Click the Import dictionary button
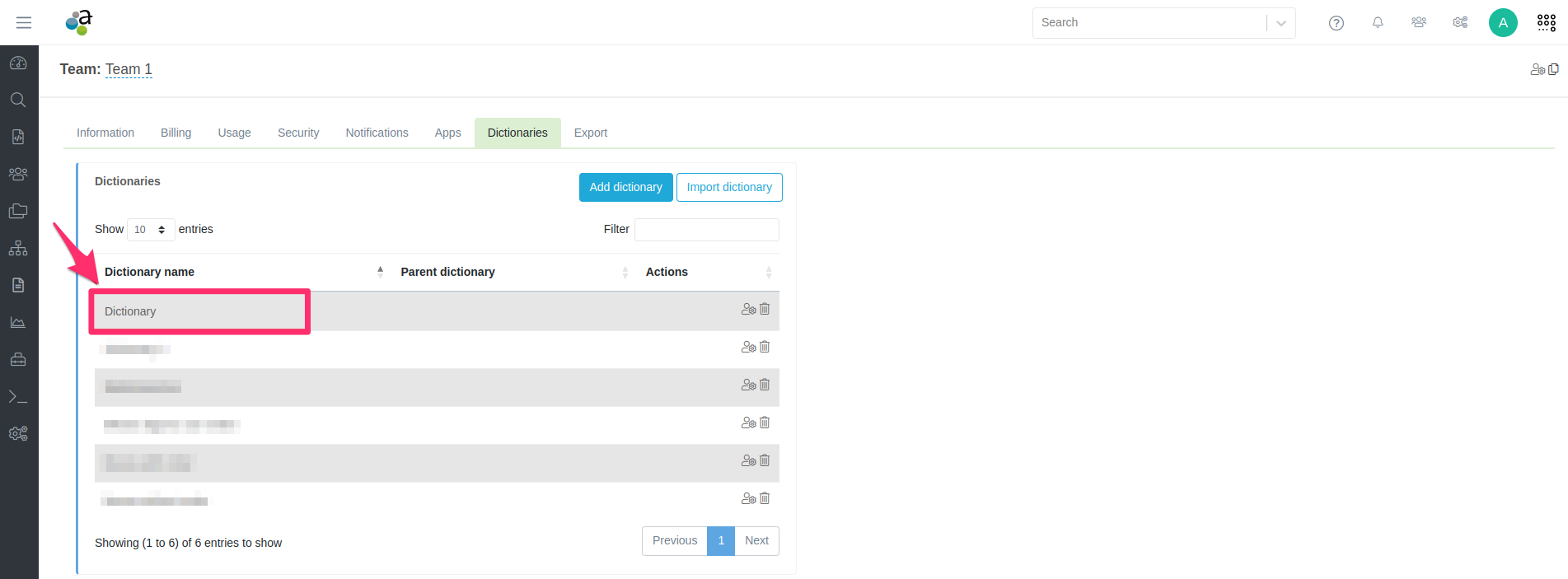This screenshot has height=579, width=1568. (x=729, y=187)
